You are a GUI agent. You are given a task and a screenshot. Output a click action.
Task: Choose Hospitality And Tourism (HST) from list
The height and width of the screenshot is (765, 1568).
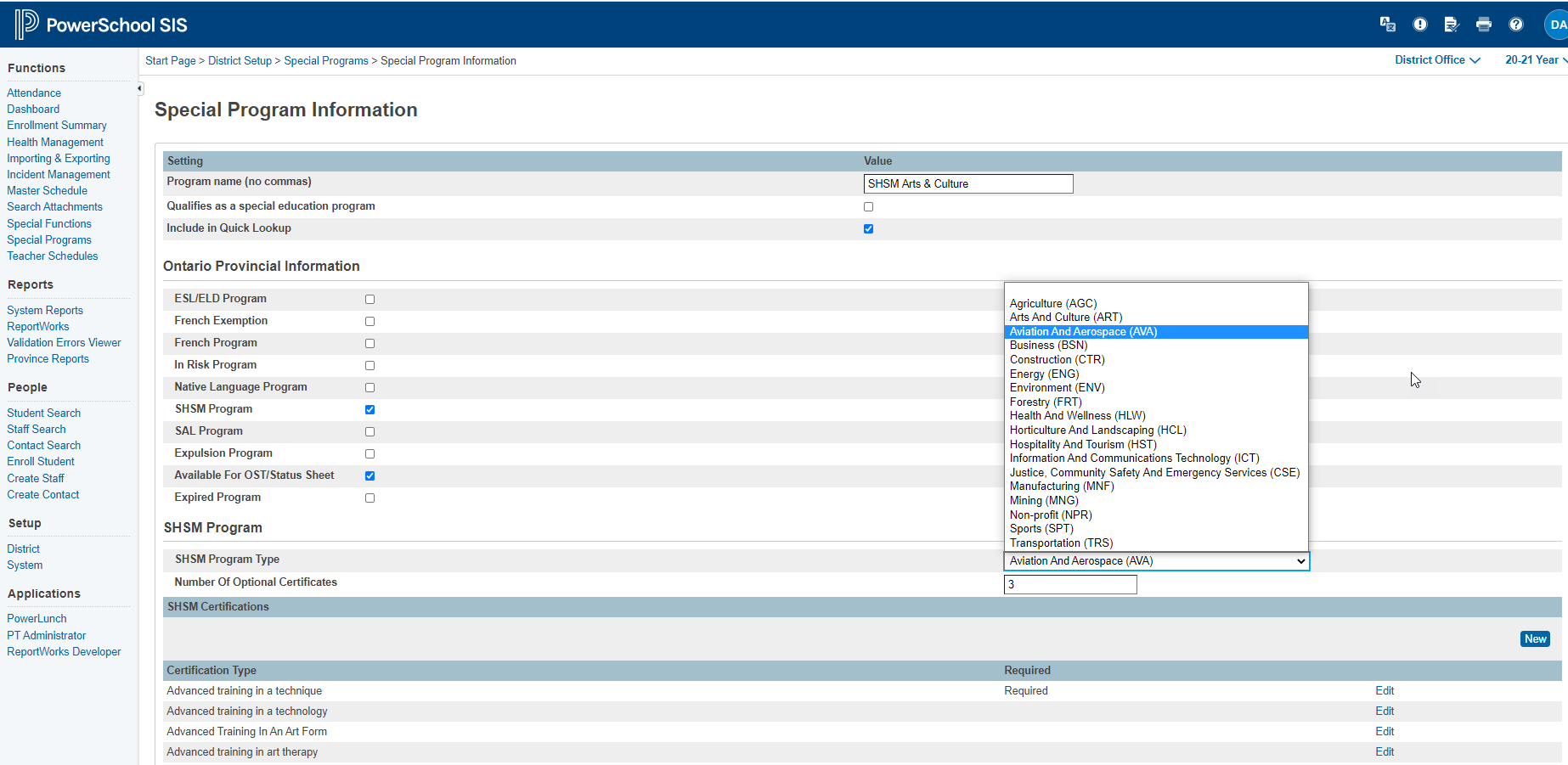click(x=1082, y=445)
